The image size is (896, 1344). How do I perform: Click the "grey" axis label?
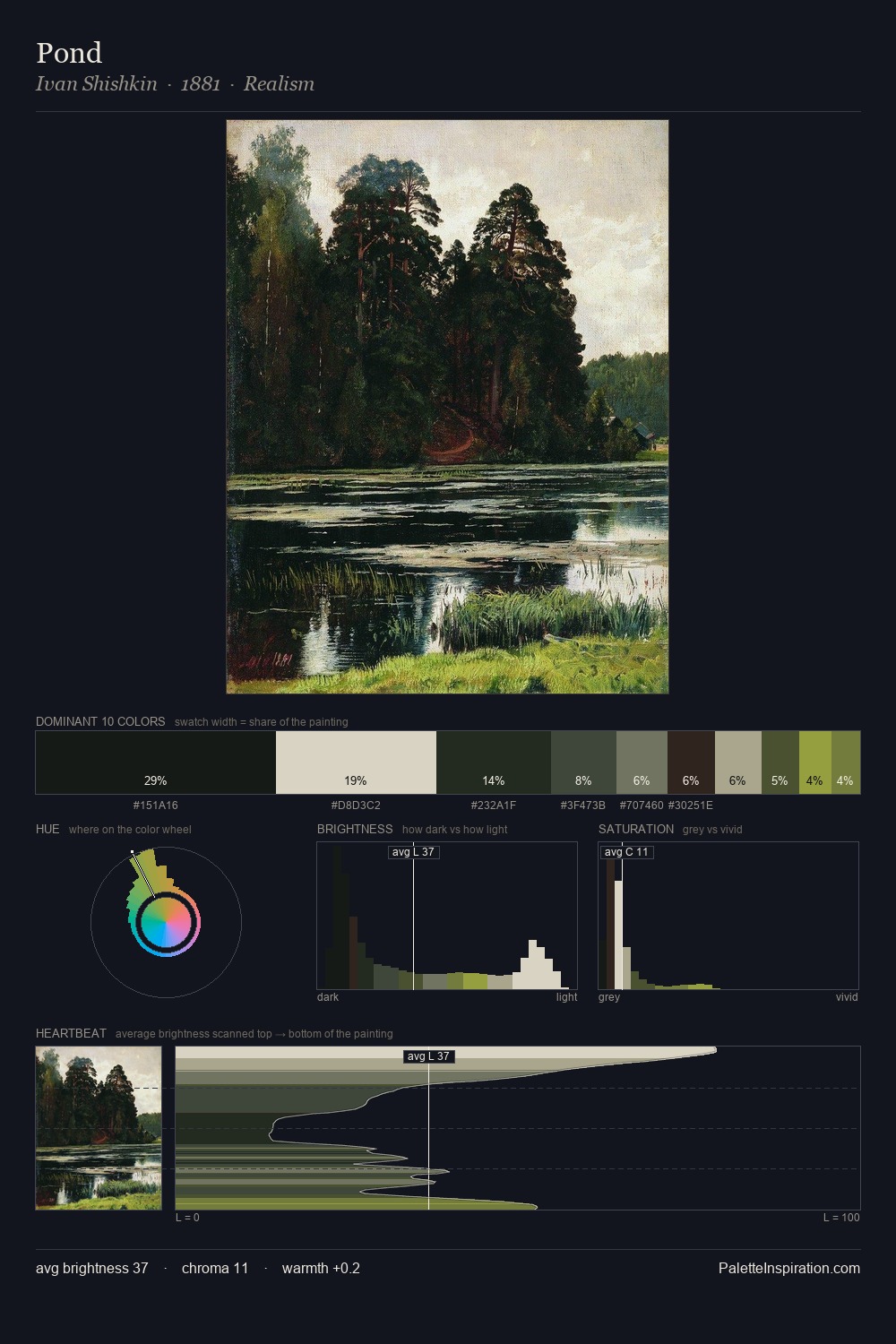(609, 997)
